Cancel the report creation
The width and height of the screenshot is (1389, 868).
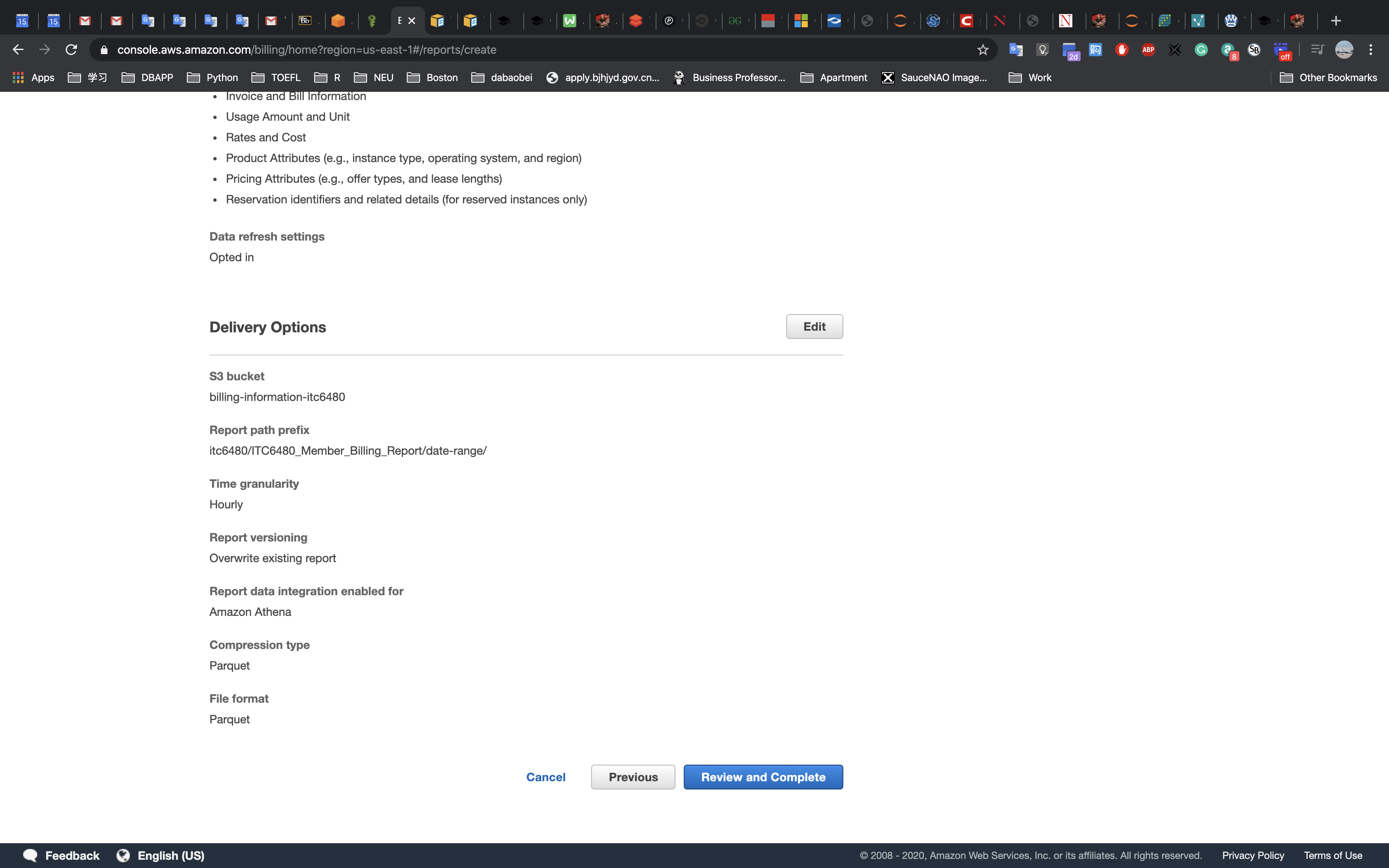[x=545, y=777]
